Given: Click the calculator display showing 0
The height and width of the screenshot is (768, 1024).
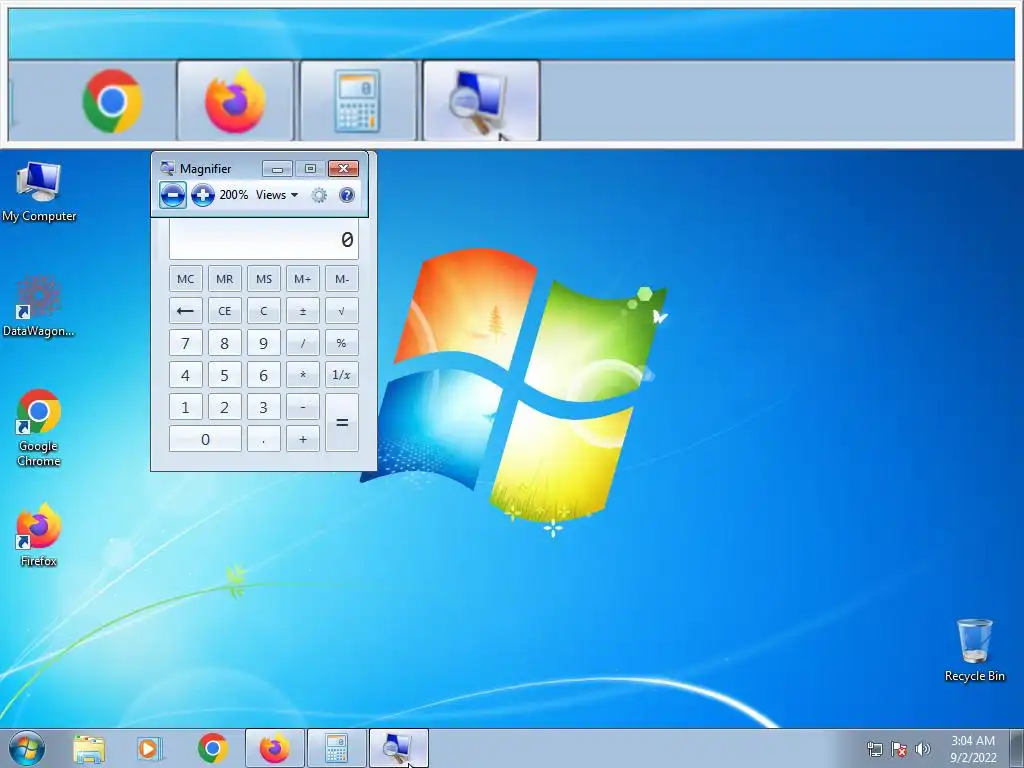Looking at the screenshot, I should pyautogui.click(x=264, y=239).
